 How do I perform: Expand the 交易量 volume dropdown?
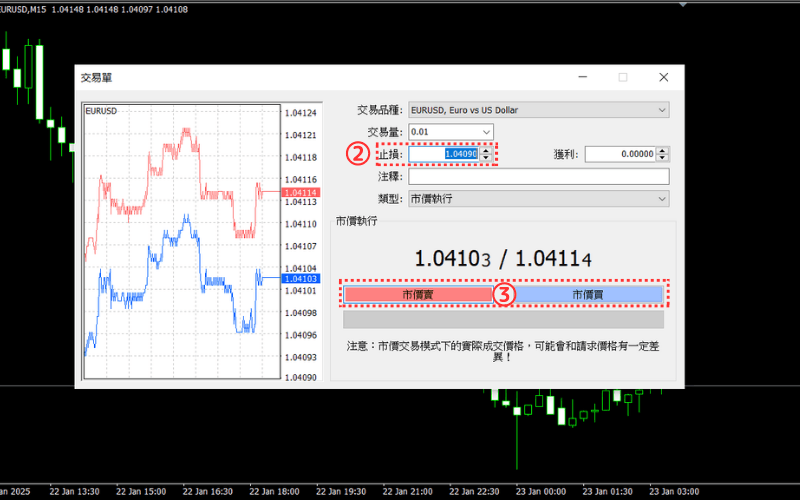click(x=486, y=132)
